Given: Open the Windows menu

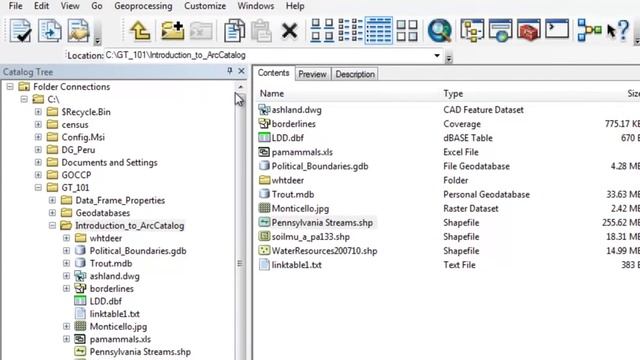Looking at the screenshot, I should tap(256, 6).
